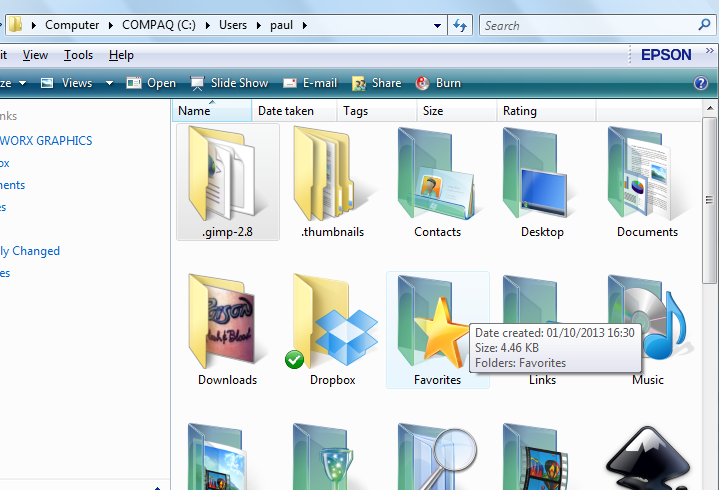Expand the address bar history dropdown
This screenshot has width=719, height=490.
click(437, 26)
